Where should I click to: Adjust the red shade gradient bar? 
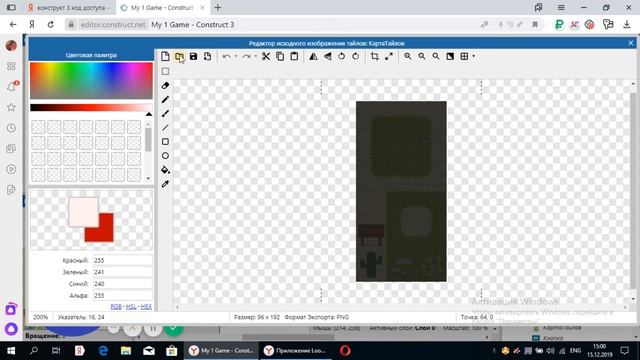click(91, 107)
